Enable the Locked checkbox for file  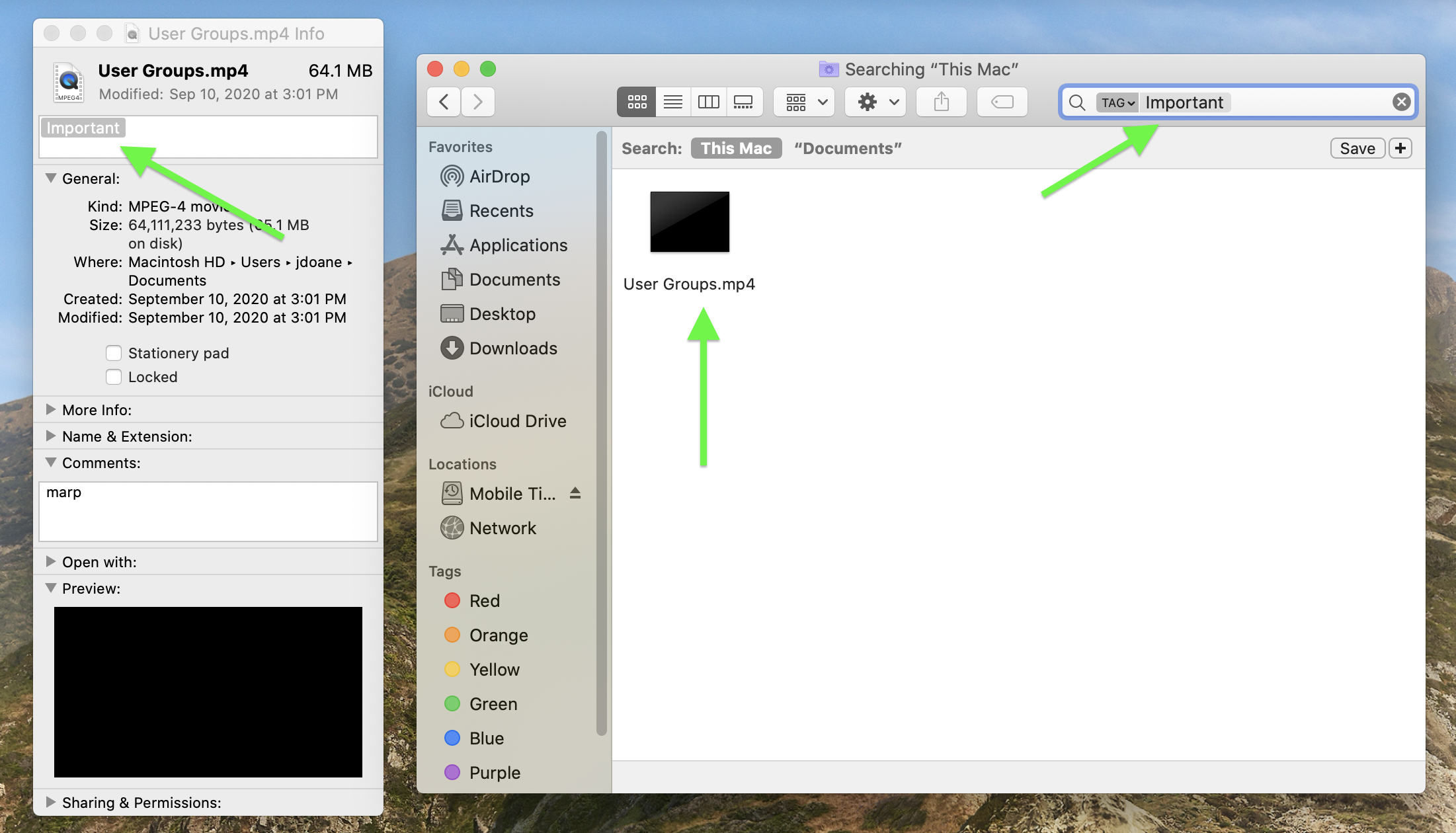(114, 376)
